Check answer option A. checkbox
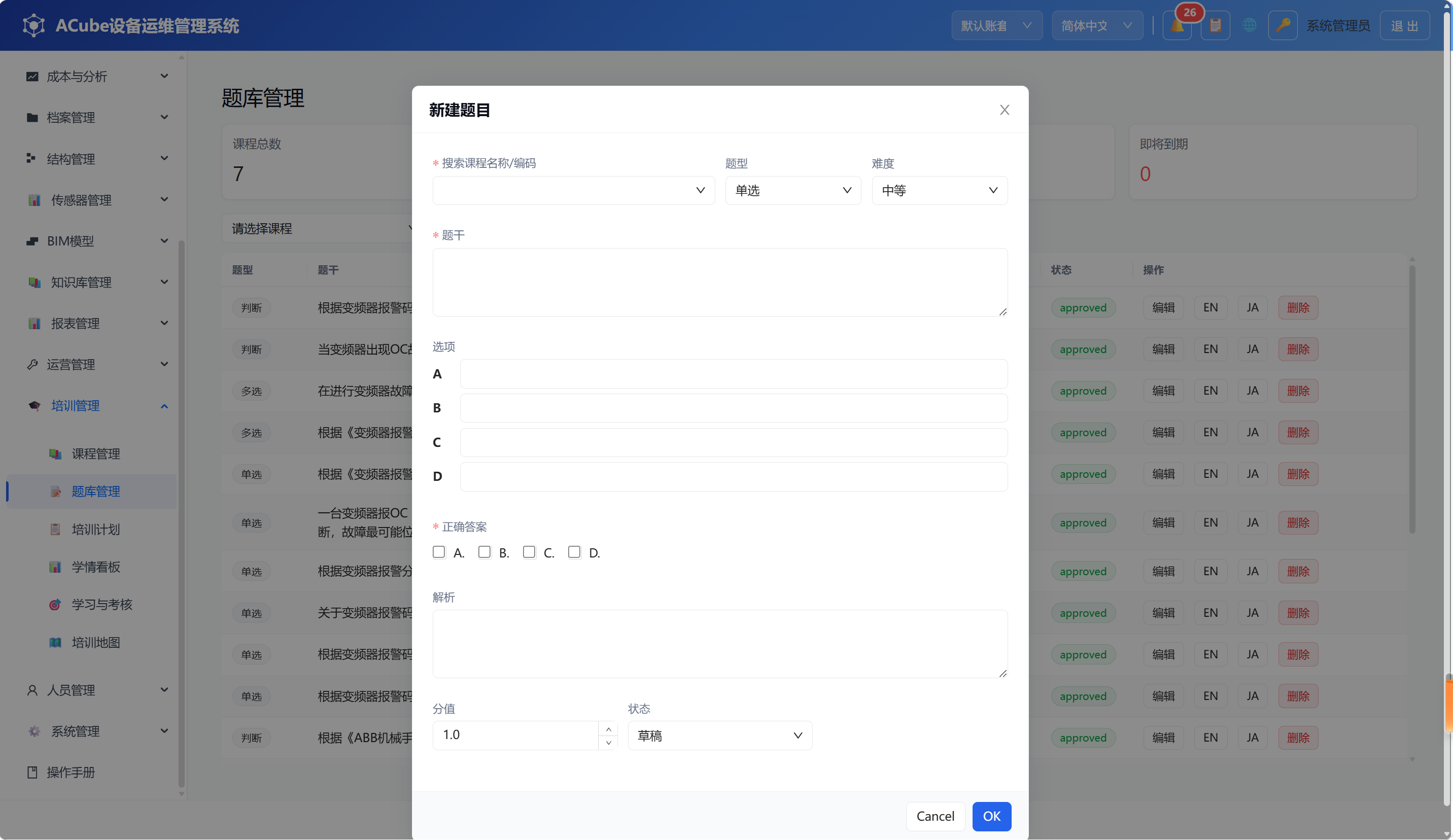Viewport: 1453px width, 840px height. point(439,552)
